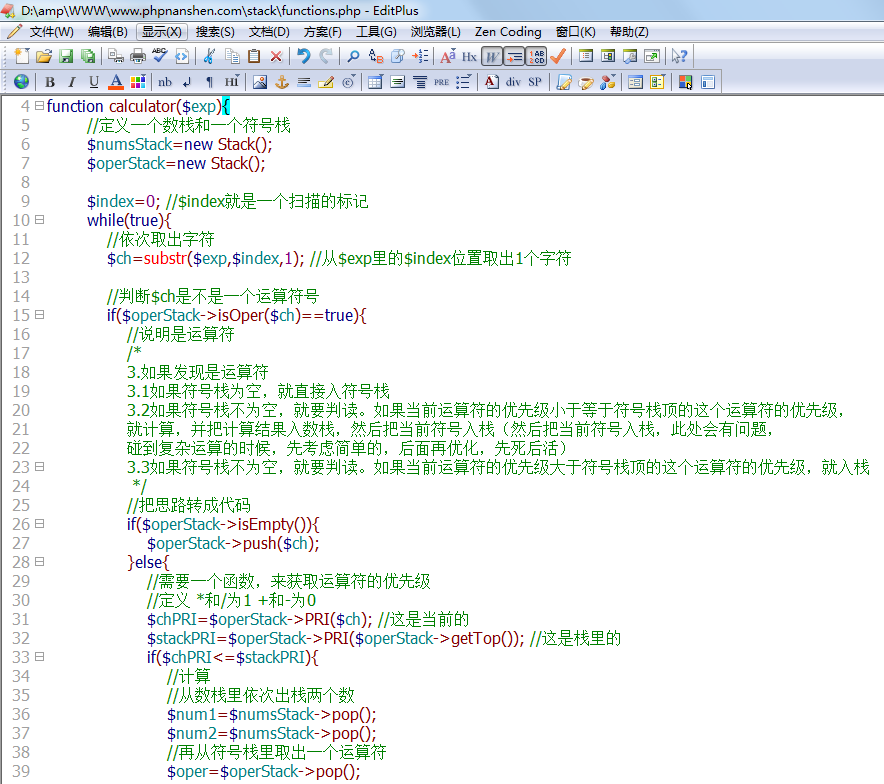Insert image tag icon
884x784 pixels.
pos(259,82)
